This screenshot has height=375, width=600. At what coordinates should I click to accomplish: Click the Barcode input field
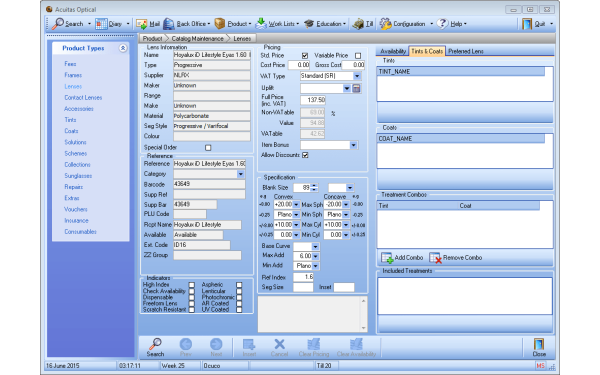point(209,184)
